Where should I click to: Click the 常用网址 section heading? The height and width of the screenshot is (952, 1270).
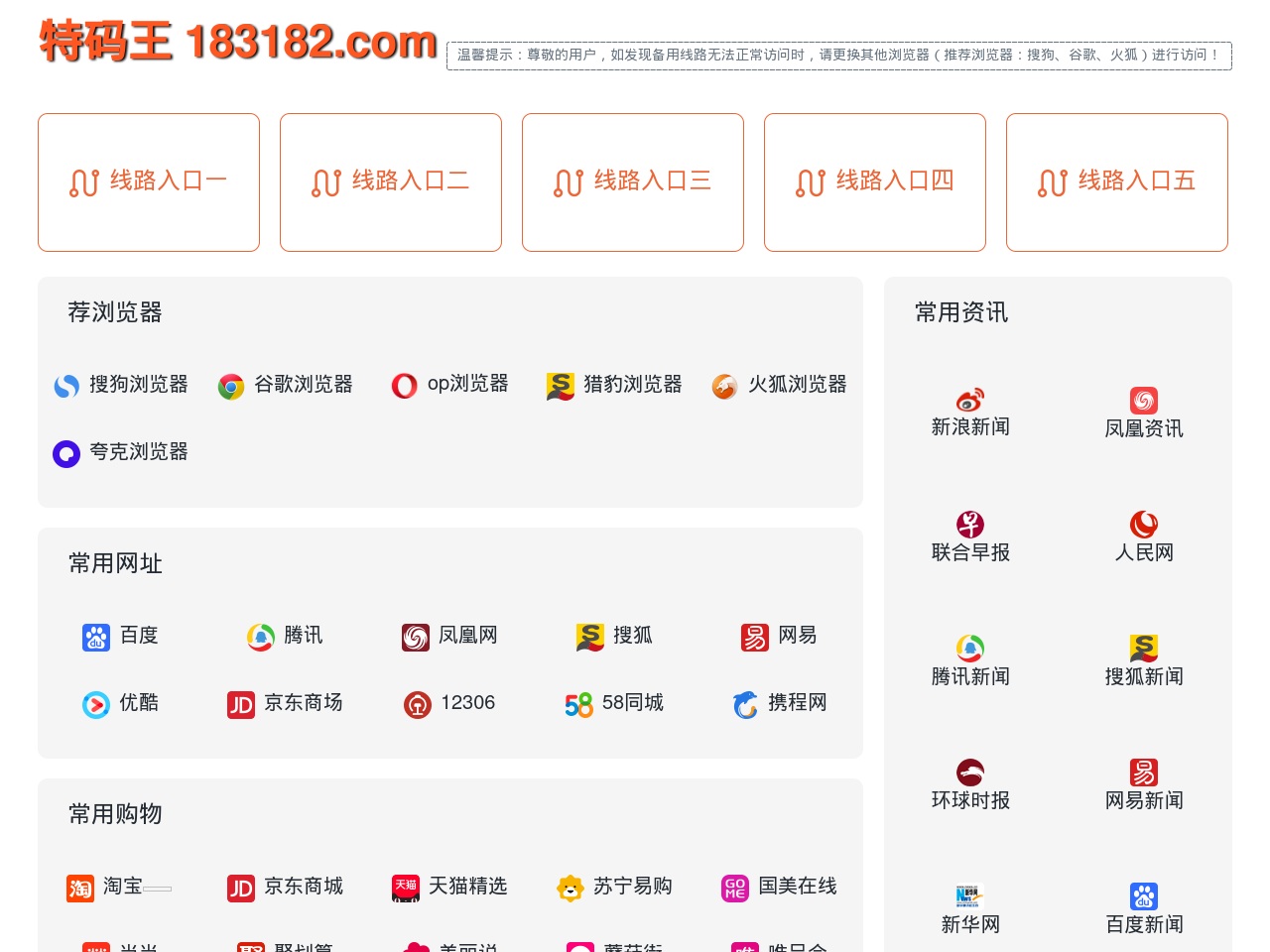point(115,563)
